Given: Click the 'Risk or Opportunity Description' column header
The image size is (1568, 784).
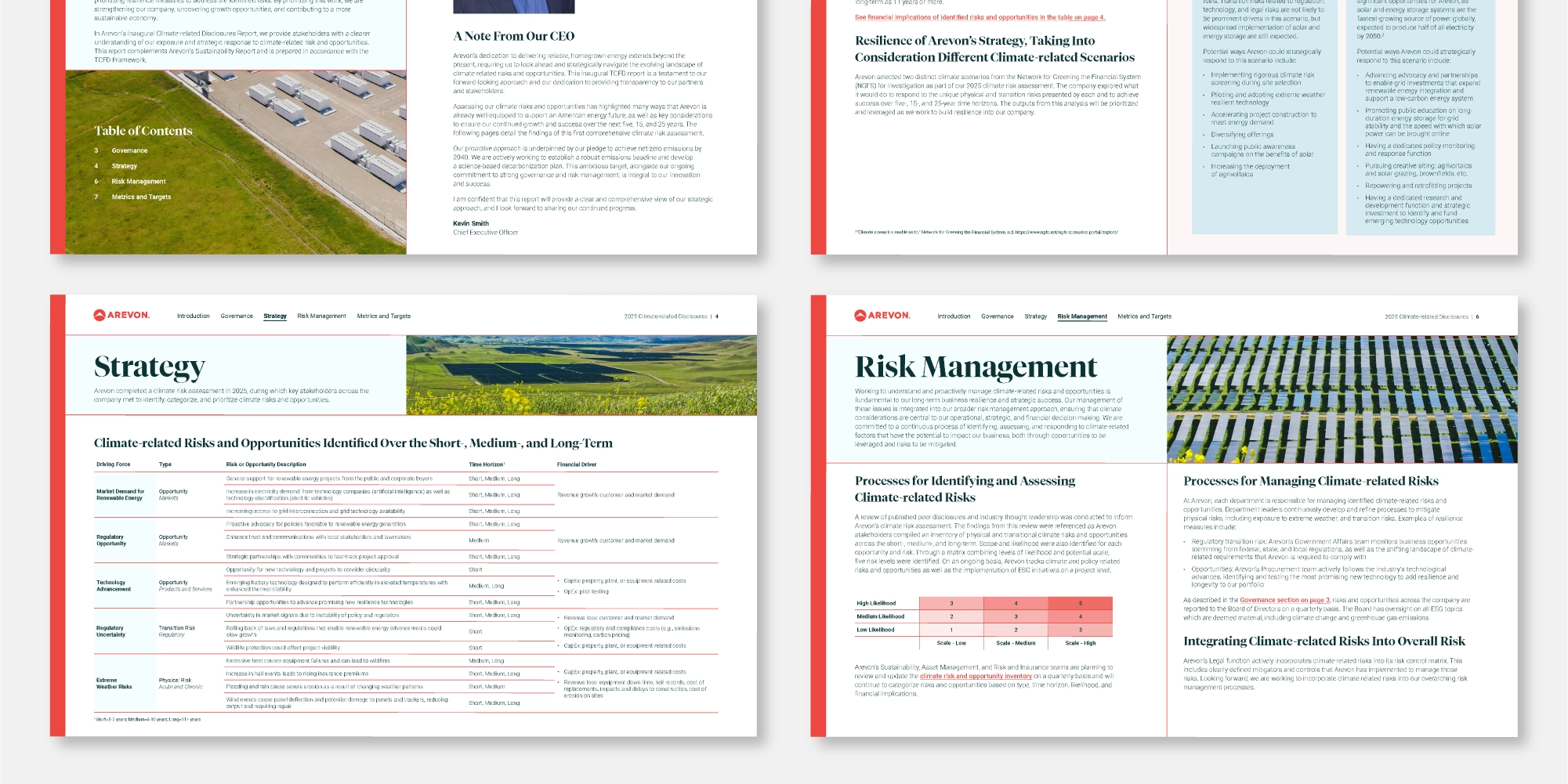Looking at the screenshot, I should point(266,464).
